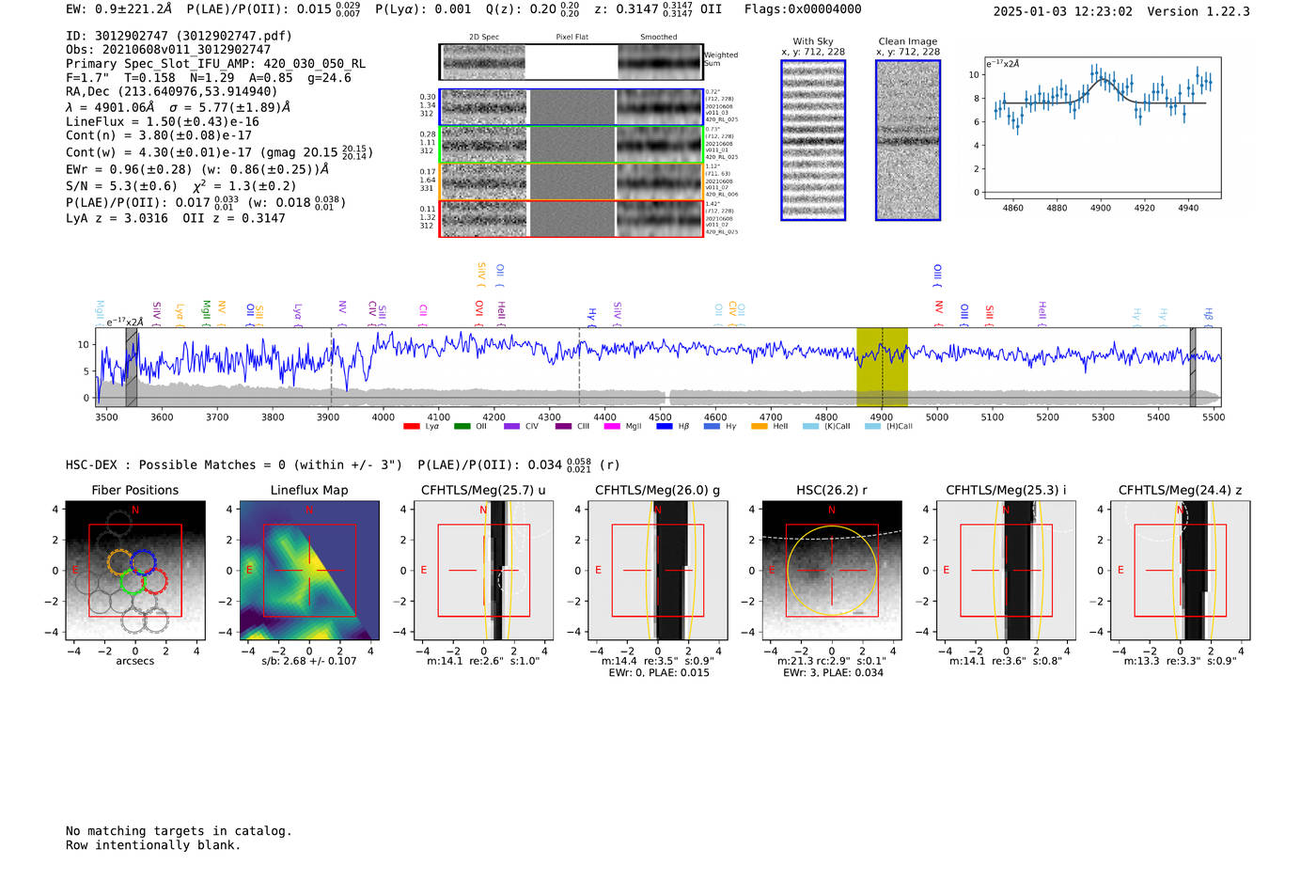This screenshot has height=896, width=1316.
Task: Click the gray hatched region near 3550 Å
Action: pos(132,367)
